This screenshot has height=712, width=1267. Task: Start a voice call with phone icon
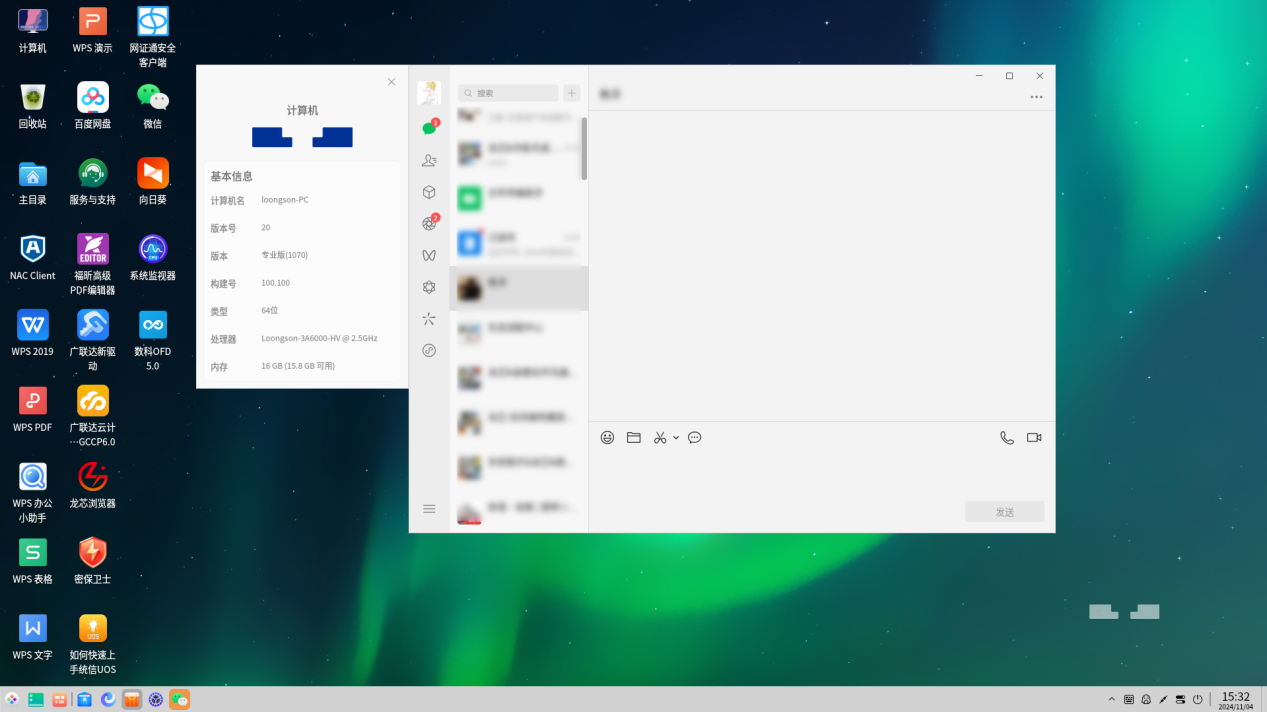pos(1007,438)
